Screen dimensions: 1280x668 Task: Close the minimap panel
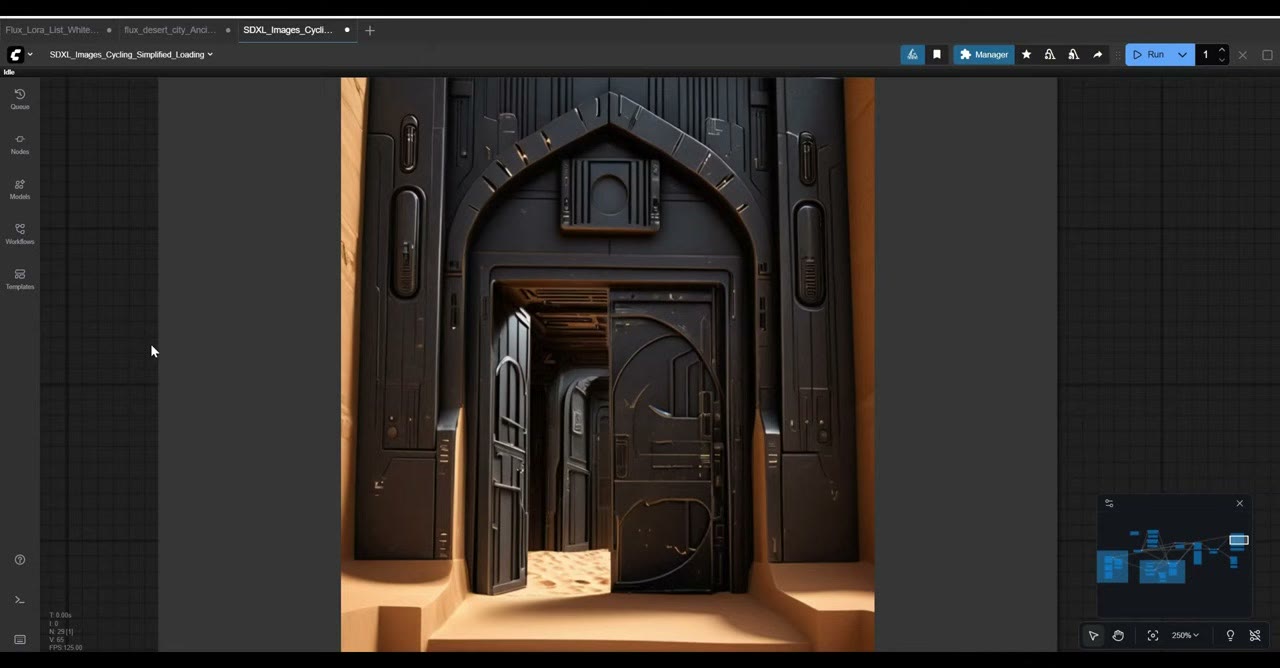[x=1240, y=503]
